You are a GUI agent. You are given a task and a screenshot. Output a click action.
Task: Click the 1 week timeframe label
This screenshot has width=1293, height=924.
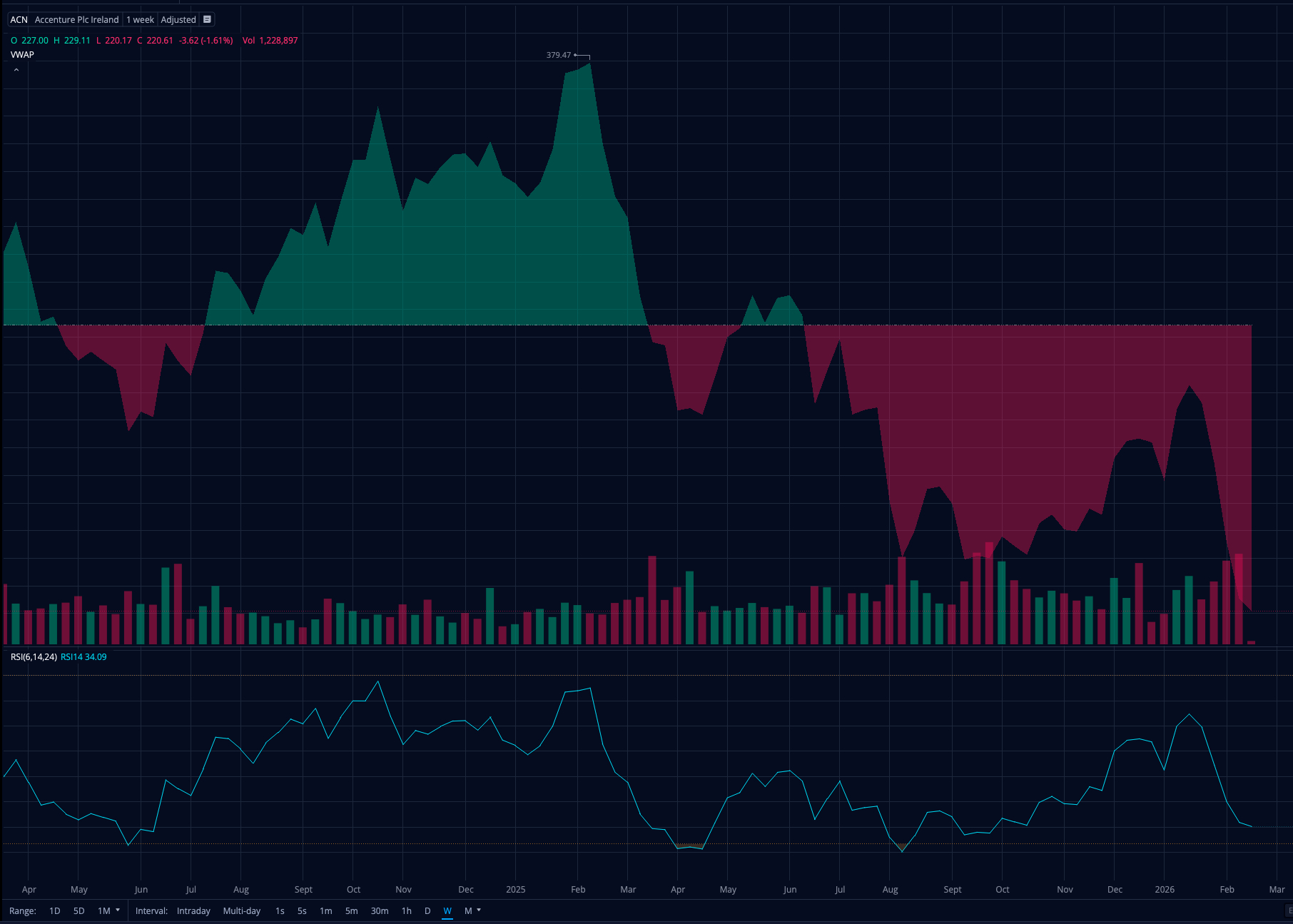(x=140, y=19)
